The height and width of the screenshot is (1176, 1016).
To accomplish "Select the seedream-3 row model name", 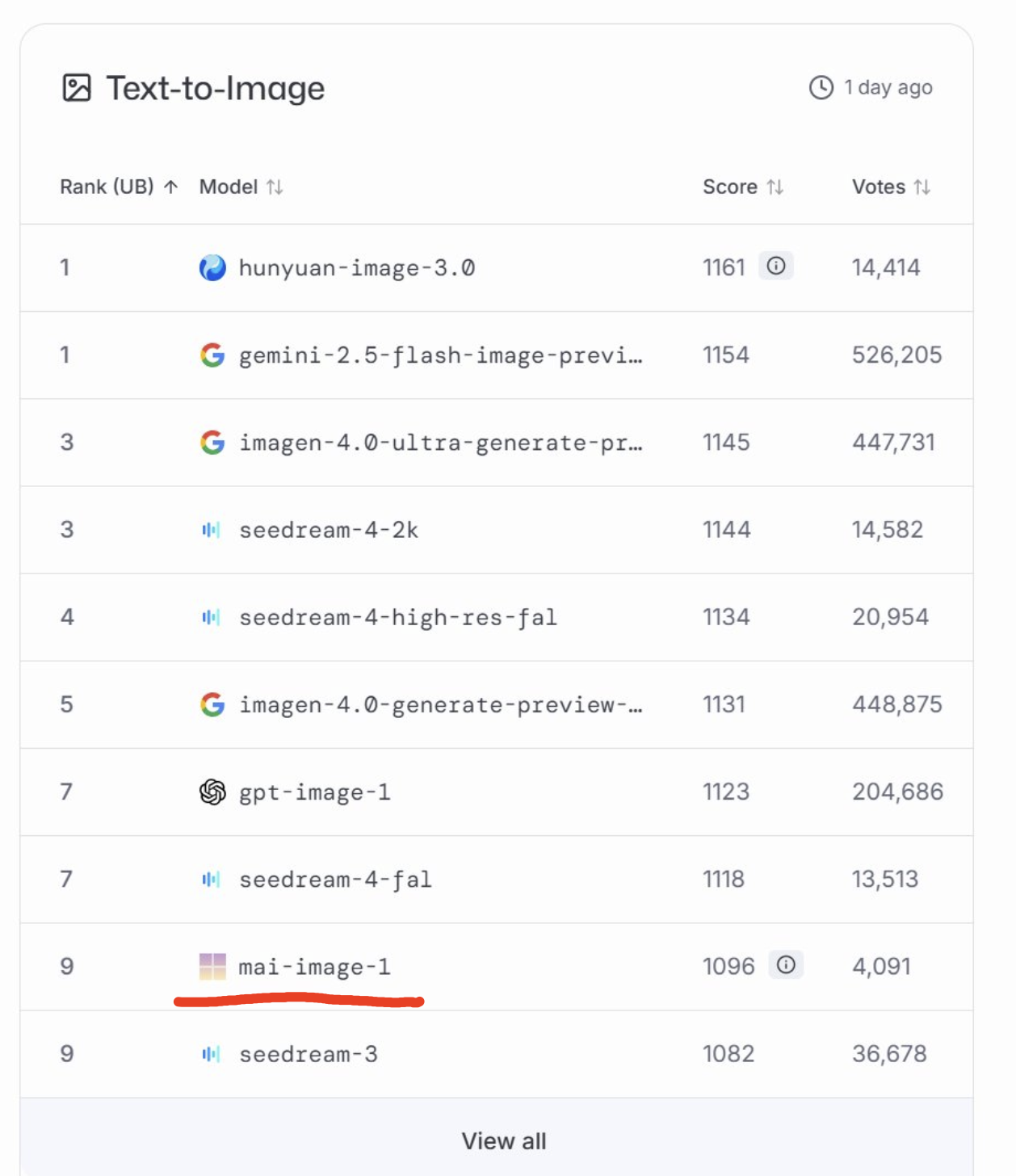I will click(308, 1054).
